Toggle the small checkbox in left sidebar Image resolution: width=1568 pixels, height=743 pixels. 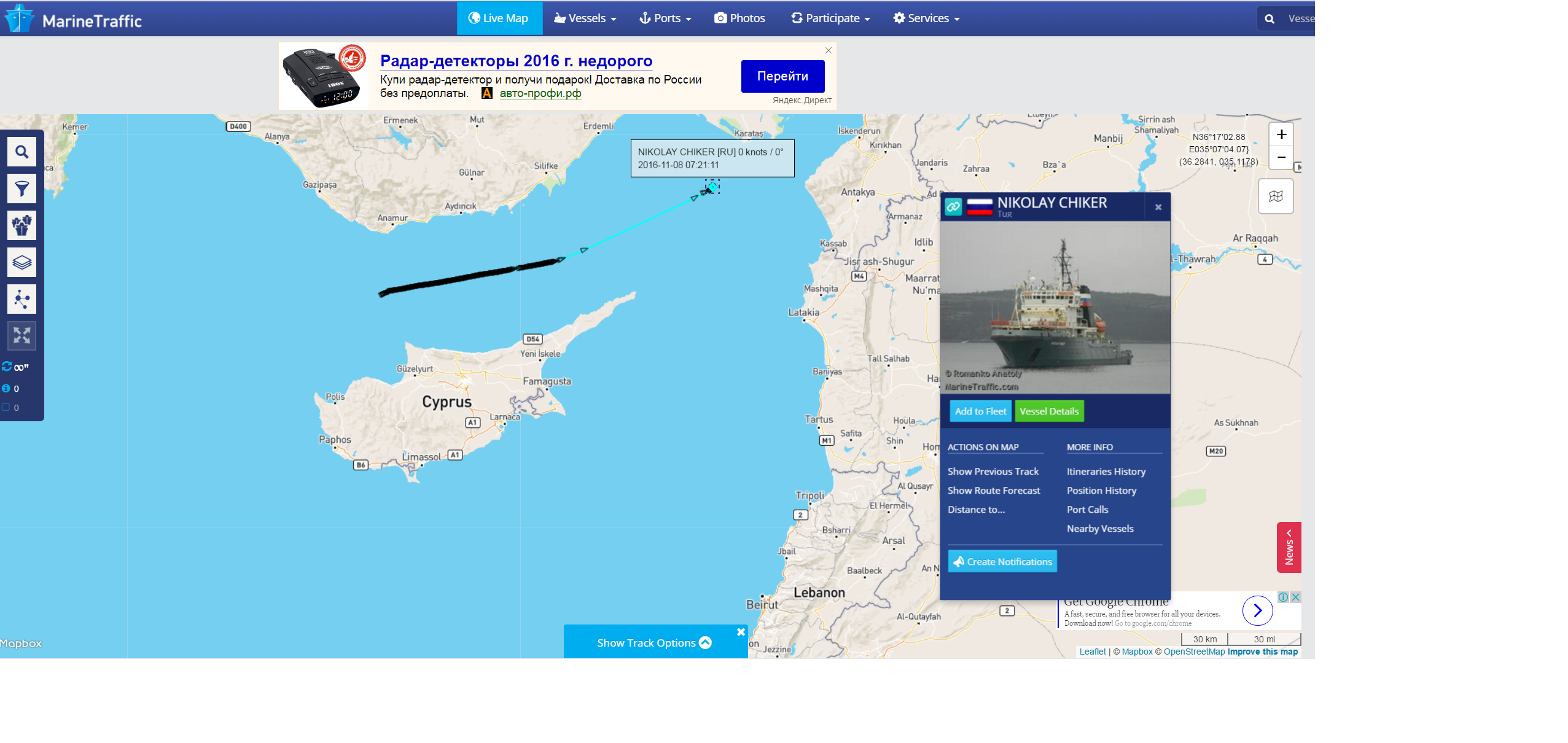(x=6, y=407)
